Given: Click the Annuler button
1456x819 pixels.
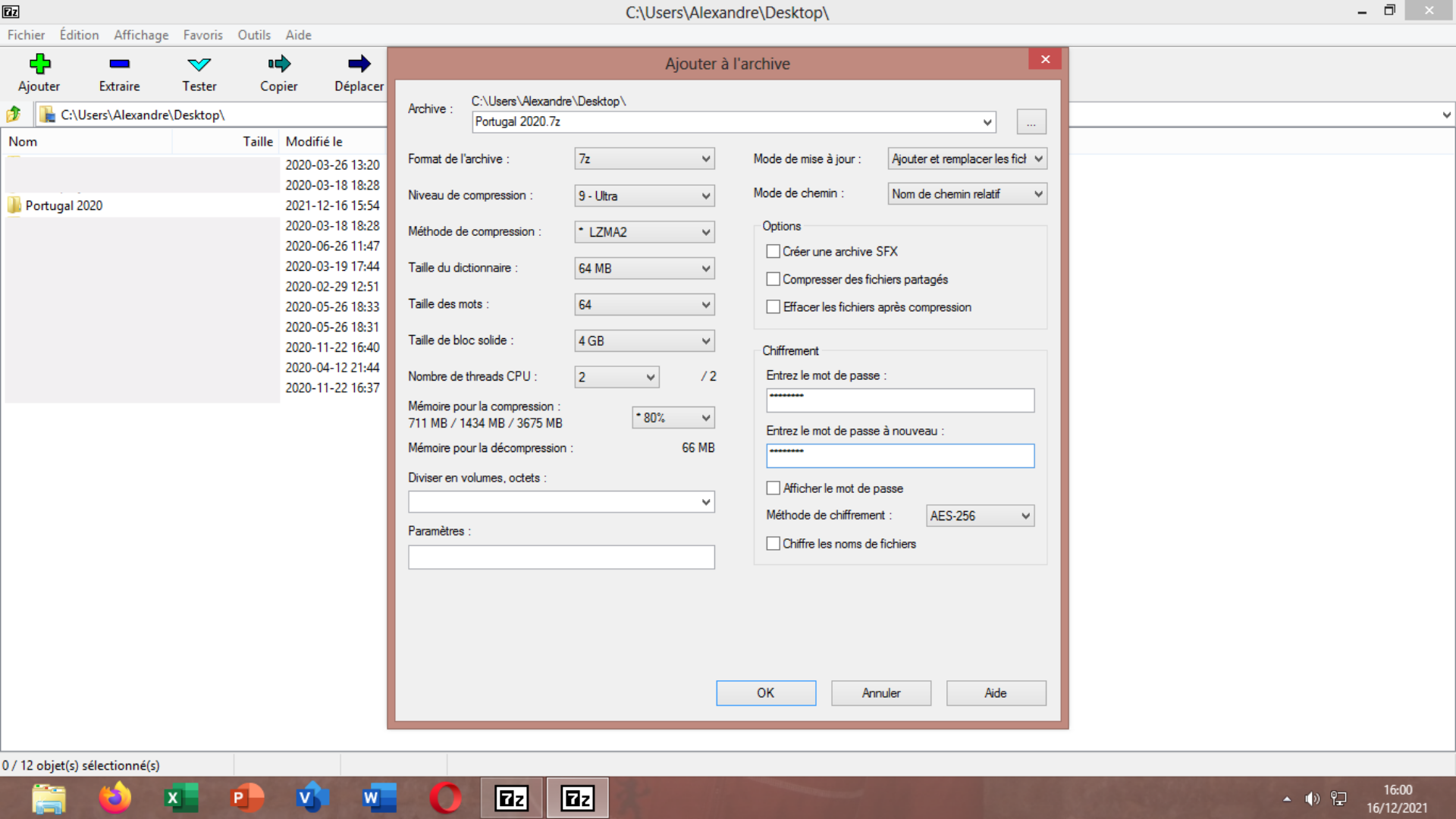Looking at the screenshot, I should click(880, 693).
